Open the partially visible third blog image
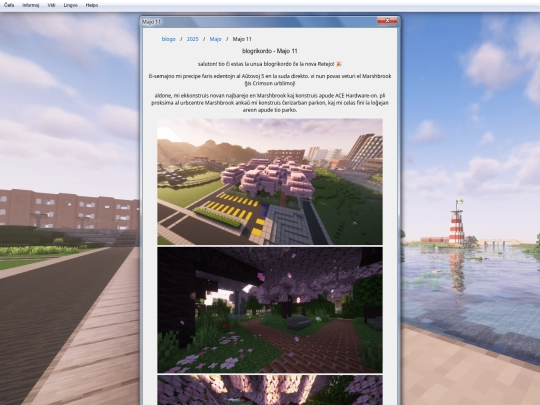 click(x=270, y=390)
